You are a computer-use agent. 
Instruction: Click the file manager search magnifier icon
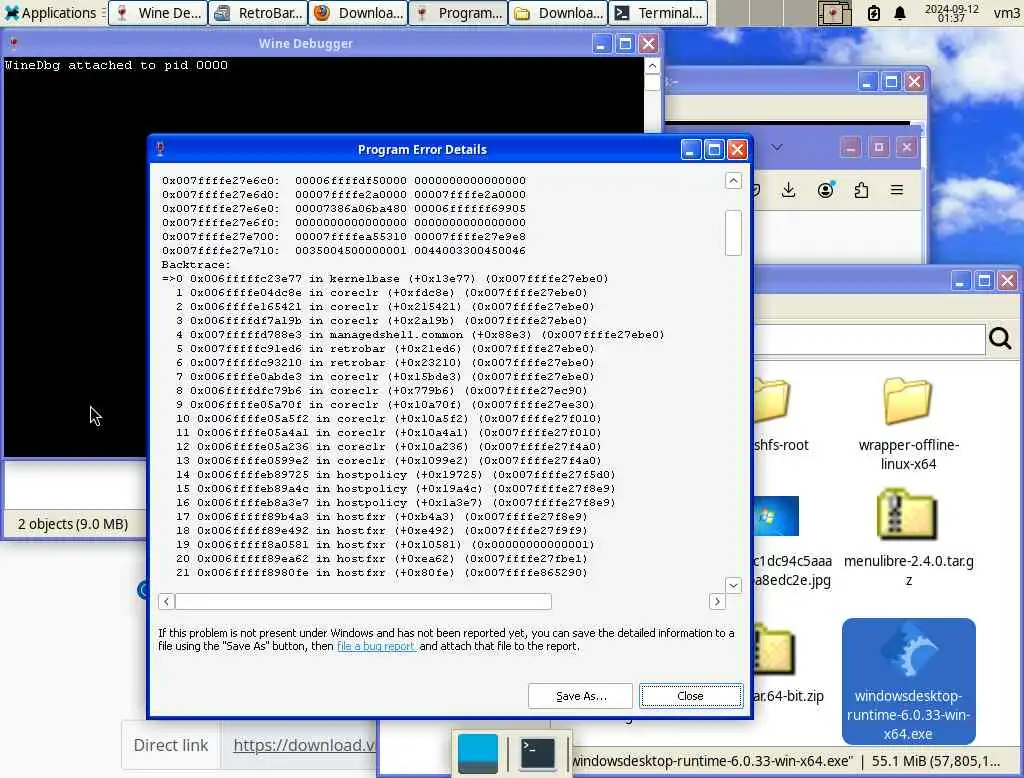click(x=1000, y=338)
